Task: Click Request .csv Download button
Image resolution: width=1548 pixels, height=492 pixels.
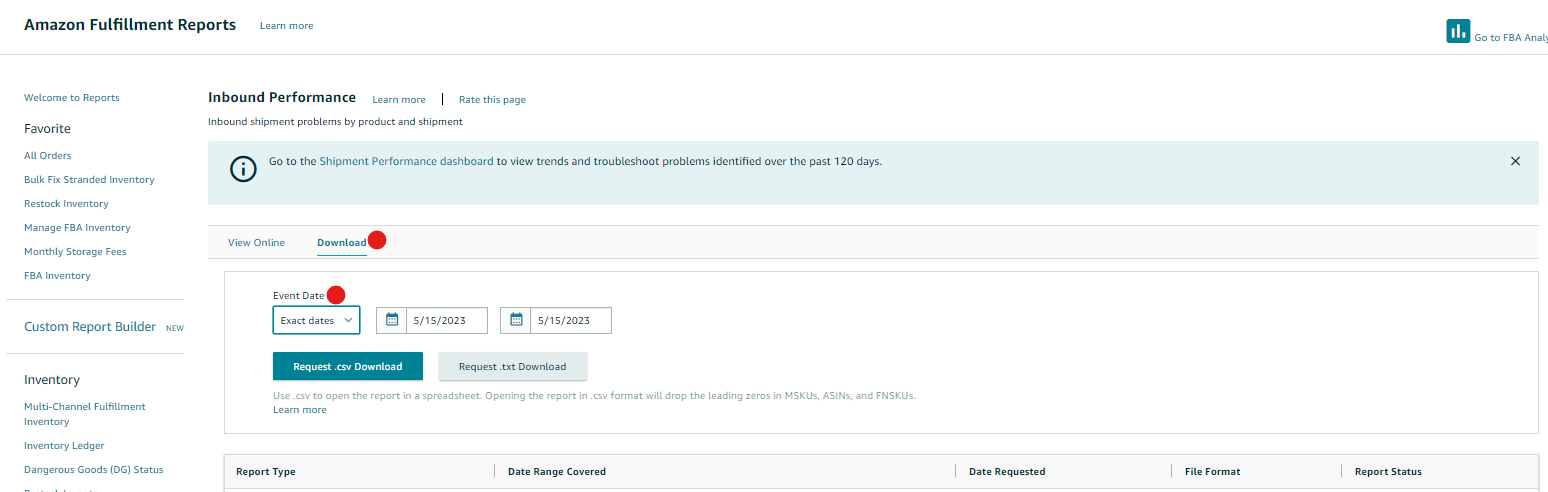Action: [x=348, y=366]
